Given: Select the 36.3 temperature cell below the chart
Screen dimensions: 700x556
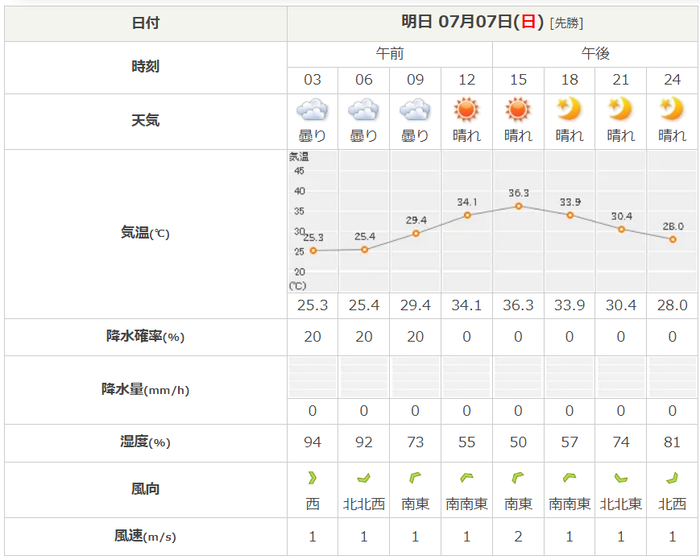Looking at the screenshot, I should tap(518, 305).
